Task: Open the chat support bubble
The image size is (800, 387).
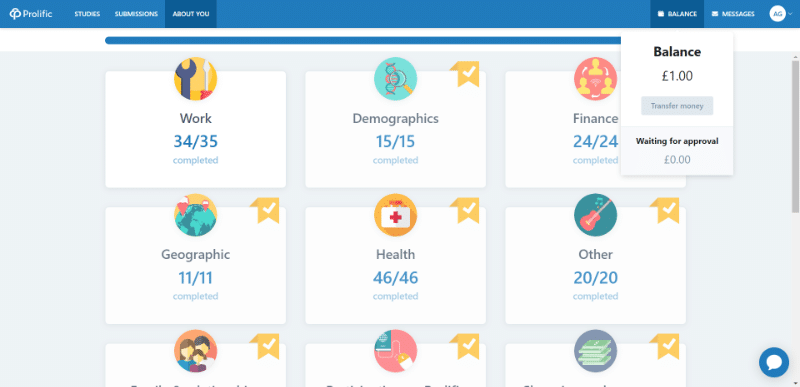Action: tap(774, 362)
